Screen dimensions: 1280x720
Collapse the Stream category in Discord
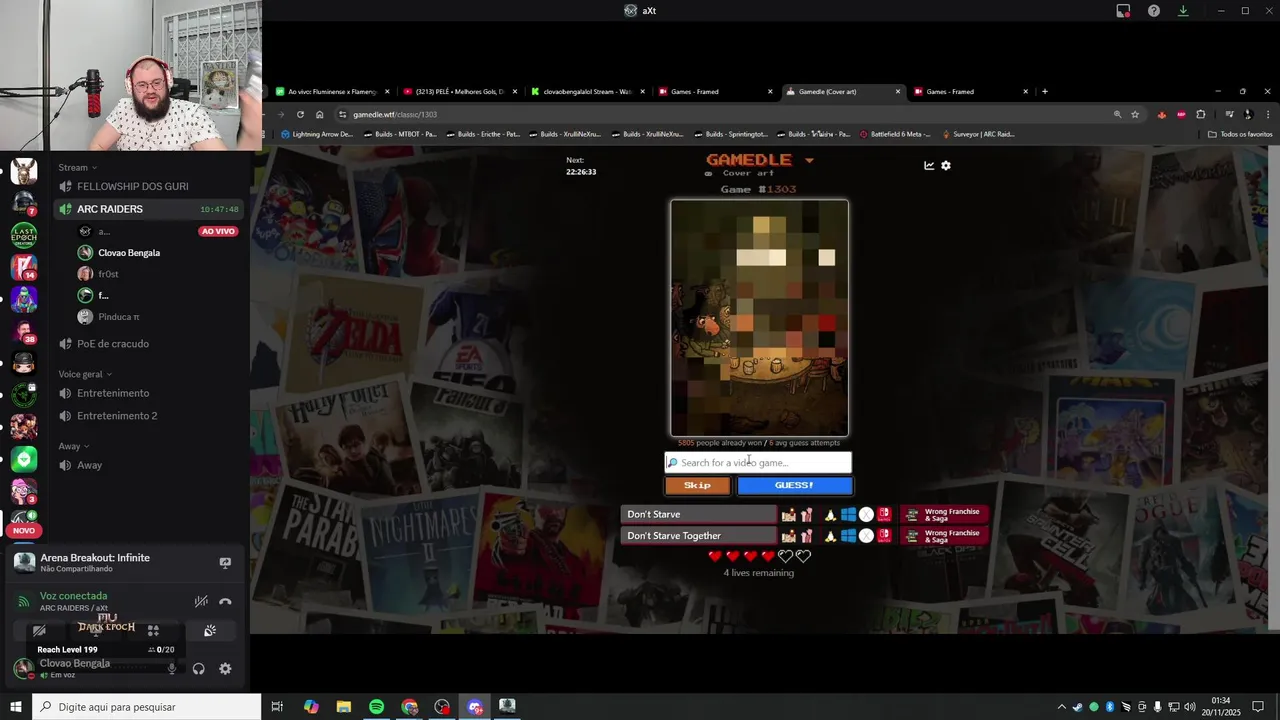(x=78, y=167)
